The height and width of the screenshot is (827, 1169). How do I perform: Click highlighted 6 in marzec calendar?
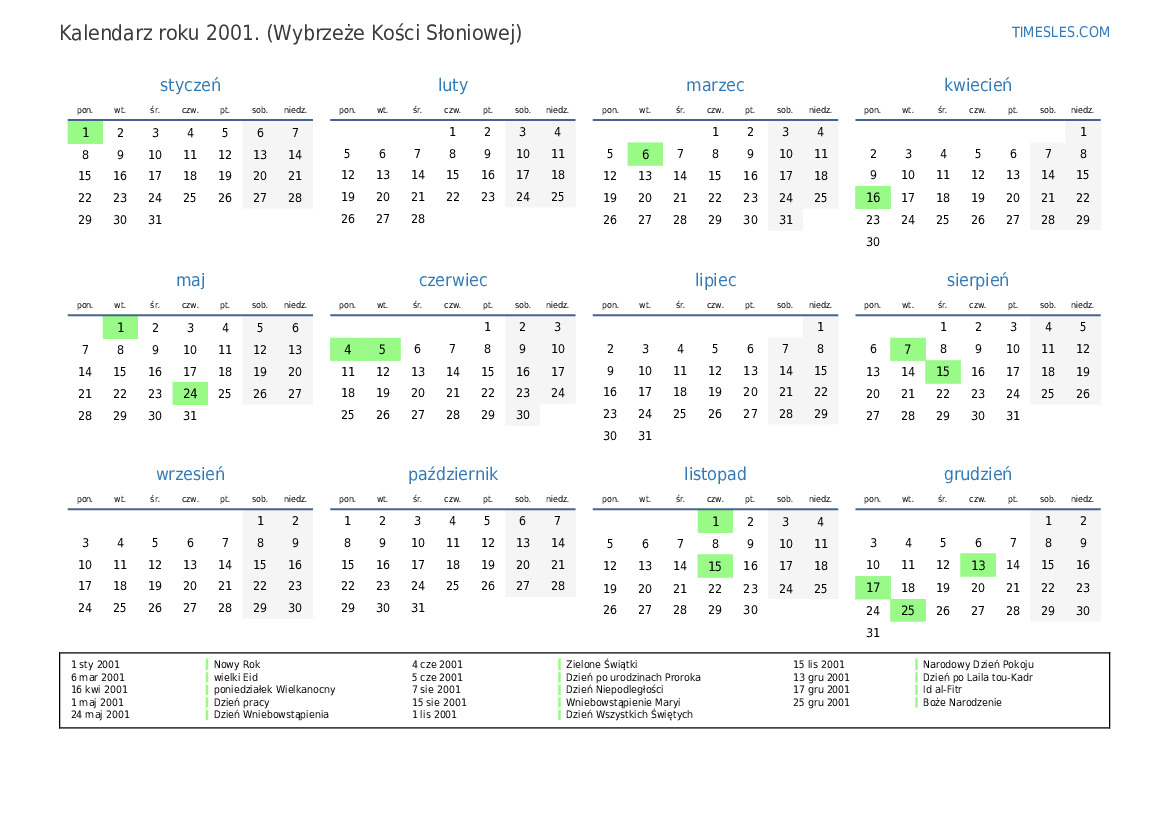645,154
